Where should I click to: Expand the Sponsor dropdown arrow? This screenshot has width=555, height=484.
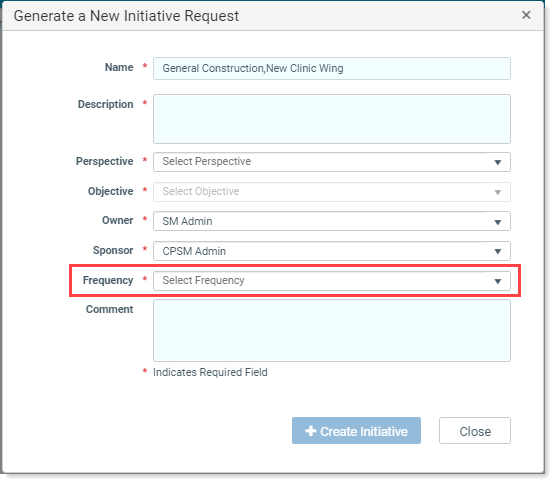(497, 251)
